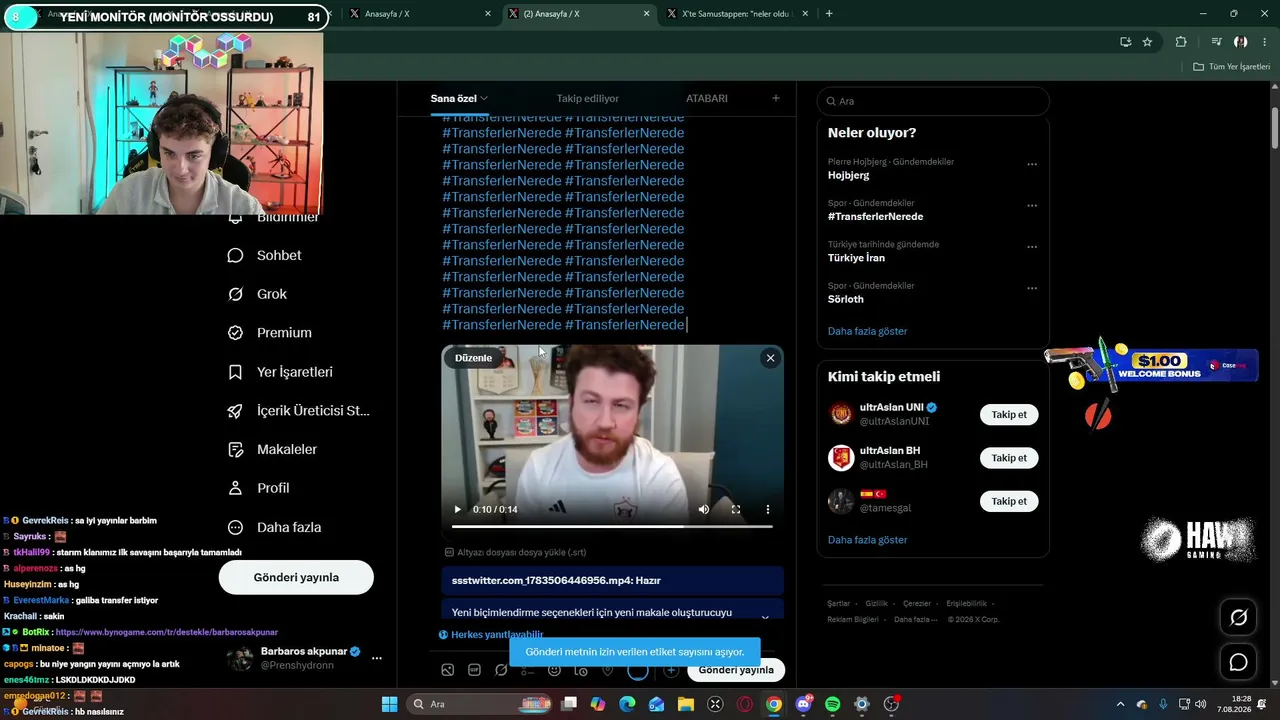
Task: Upload a subtitle file (.srt)
Action: [515, 552]
